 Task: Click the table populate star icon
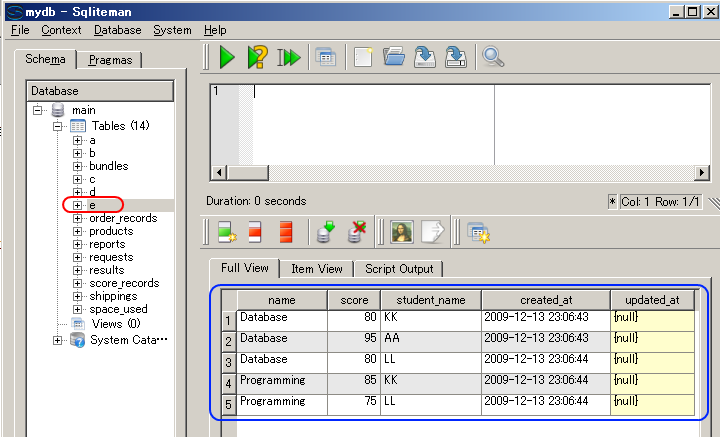pyautogui.click(x=478, y=232)
